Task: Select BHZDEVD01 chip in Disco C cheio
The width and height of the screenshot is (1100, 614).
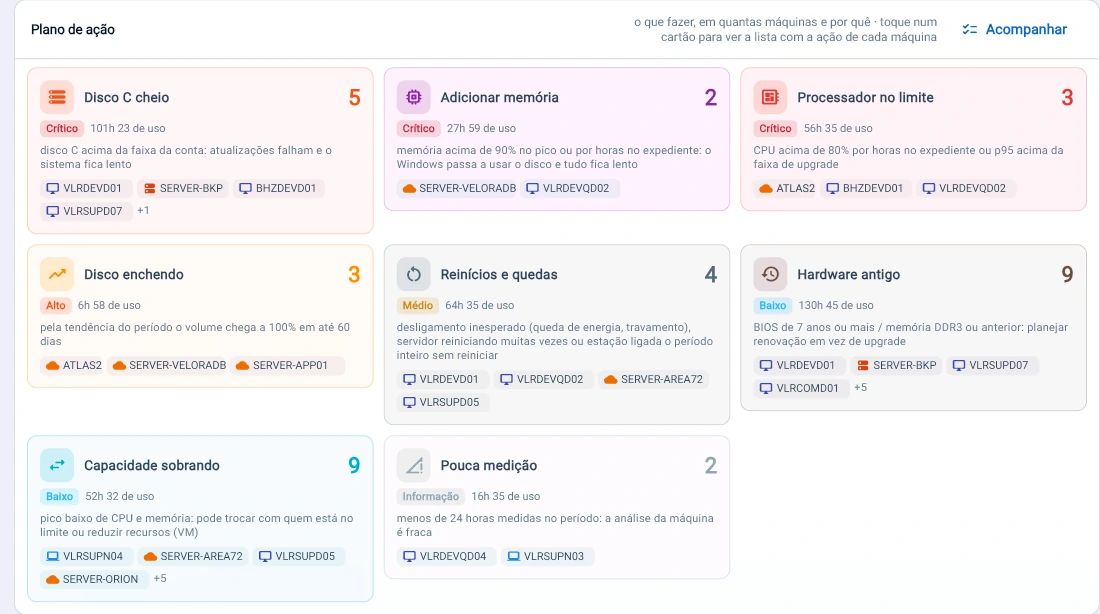Action: (x=278, y=188)
